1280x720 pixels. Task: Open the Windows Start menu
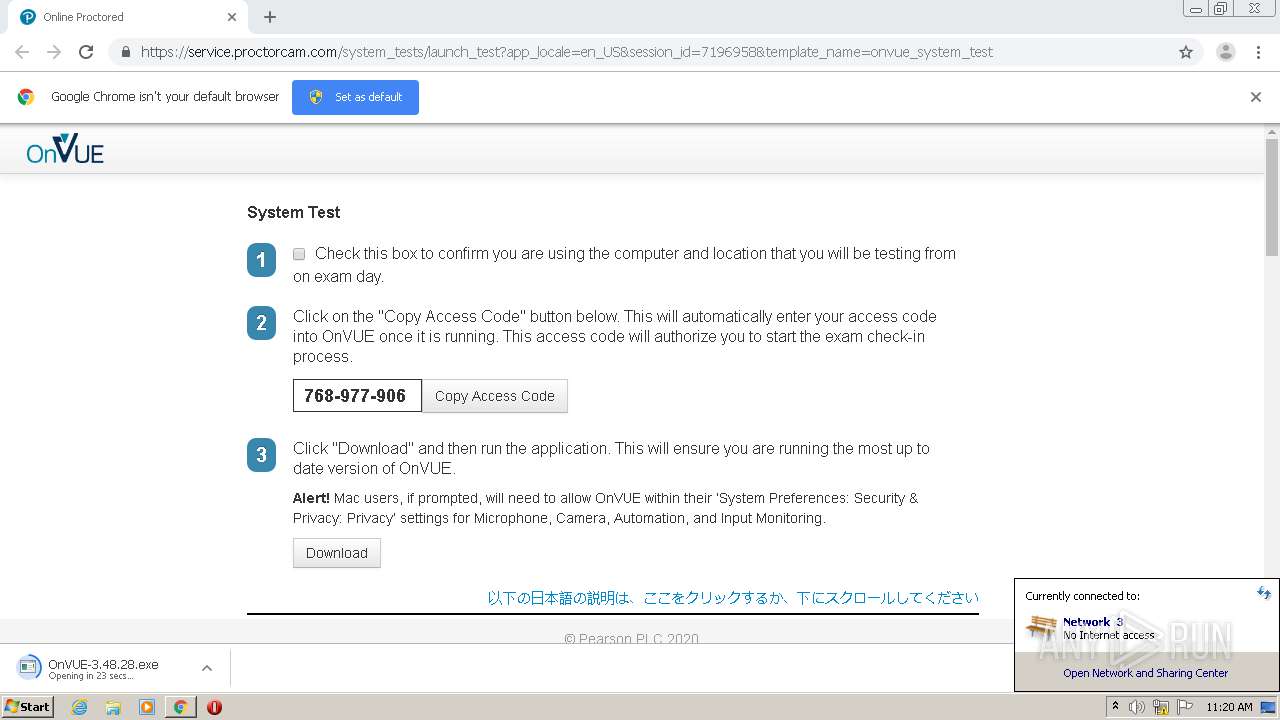tap(28, 706)
